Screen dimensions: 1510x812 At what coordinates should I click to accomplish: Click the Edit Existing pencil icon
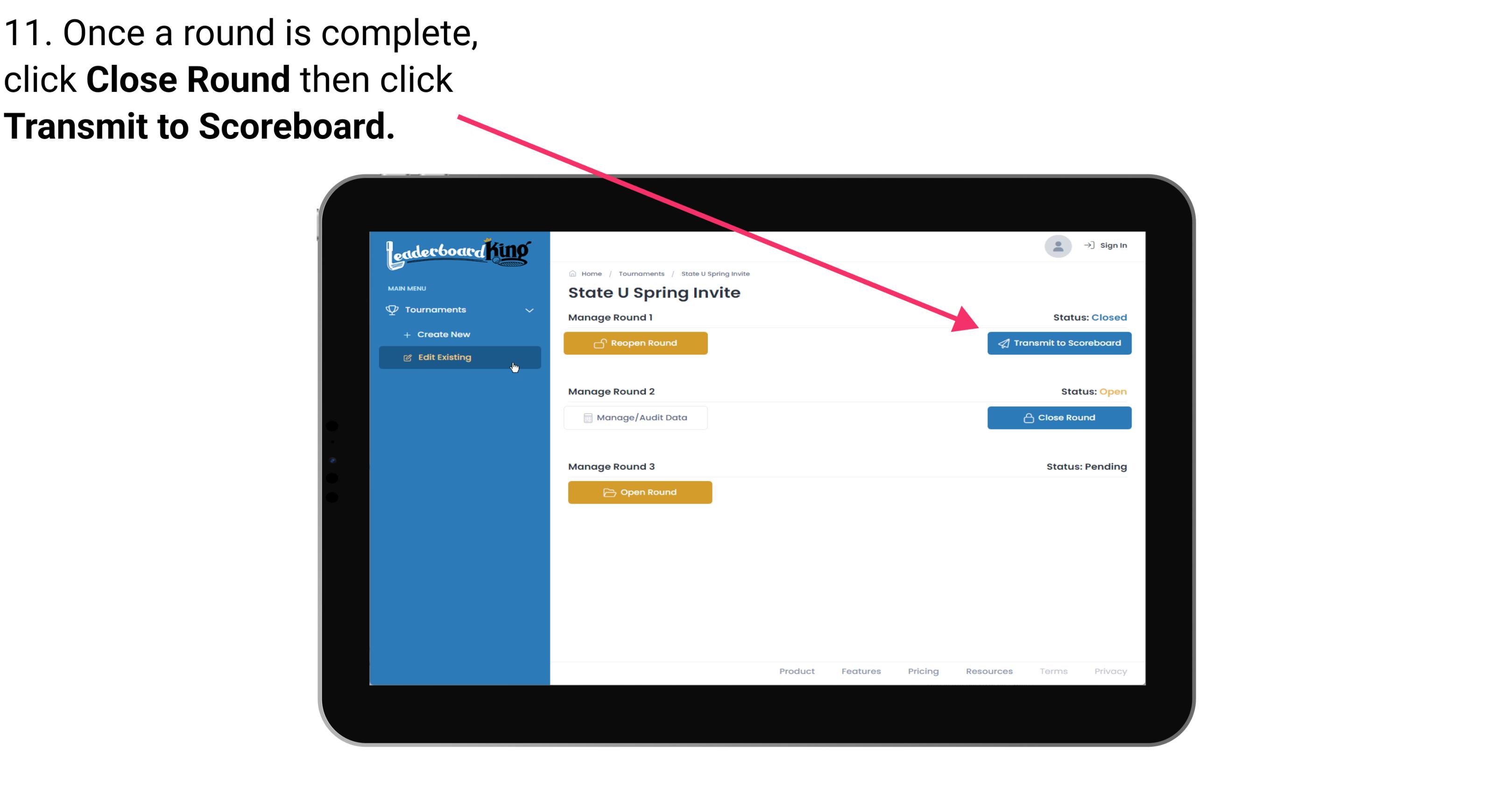pos(407,357)
